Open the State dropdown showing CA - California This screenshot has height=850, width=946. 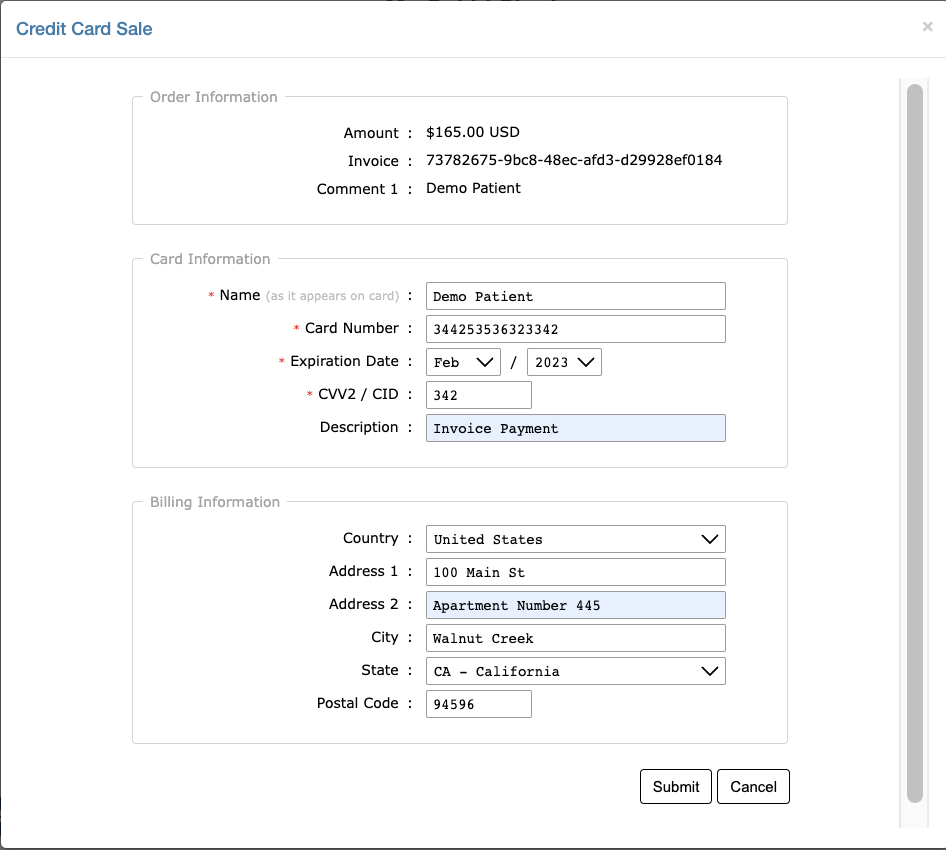[576, 671]
